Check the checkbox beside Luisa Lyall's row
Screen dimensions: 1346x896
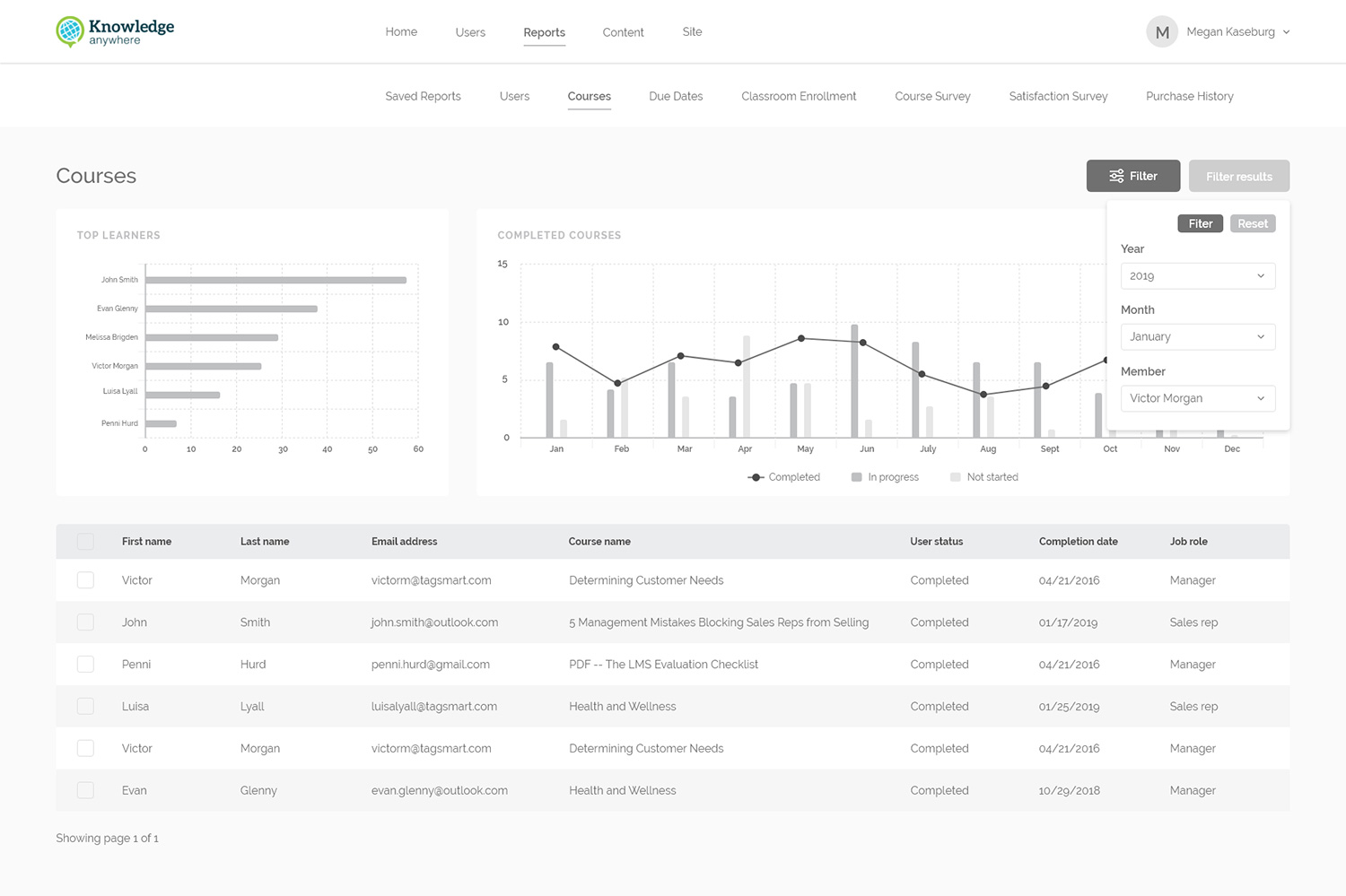85,706
